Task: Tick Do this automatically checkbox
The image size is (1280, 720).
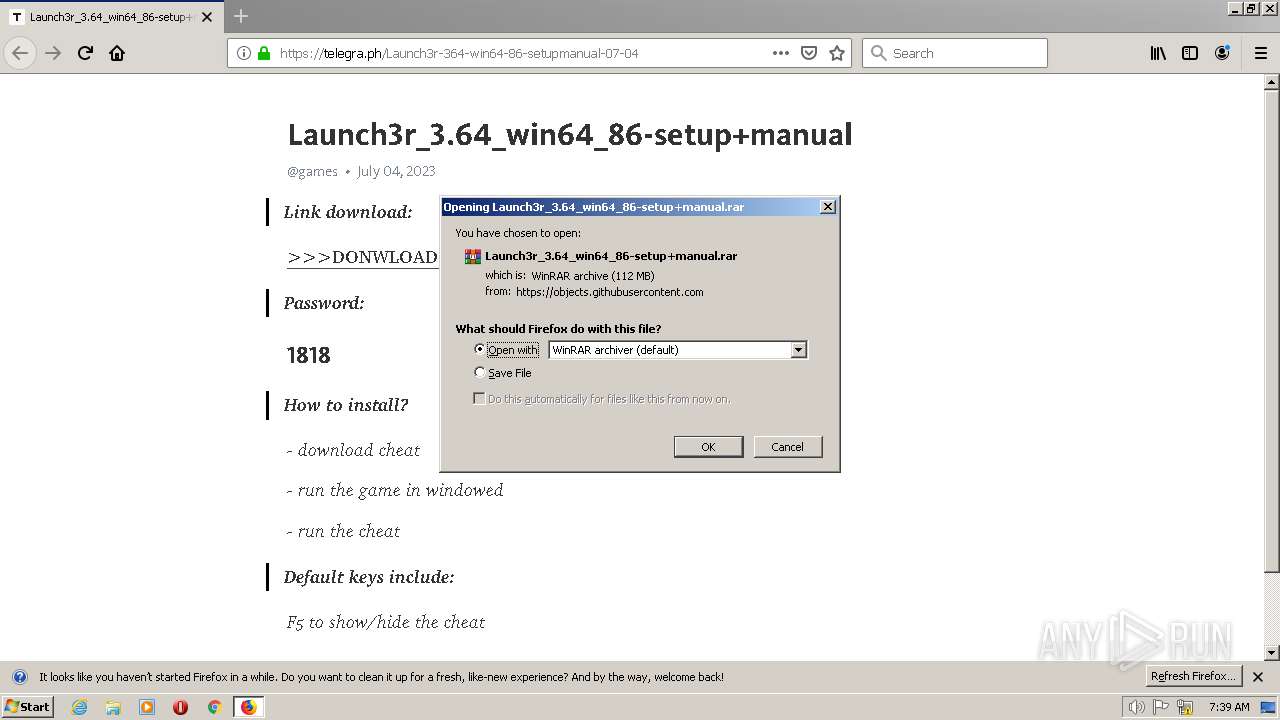Action: [x=480, y=398]
